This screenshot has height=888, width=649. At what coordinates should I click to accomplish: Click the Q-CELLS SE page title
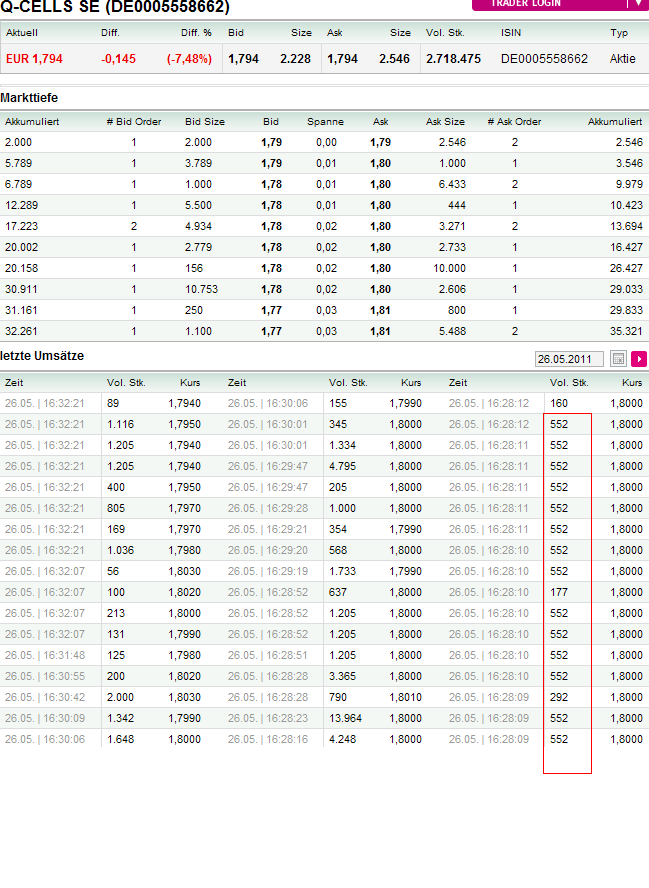tap(115, 8)
